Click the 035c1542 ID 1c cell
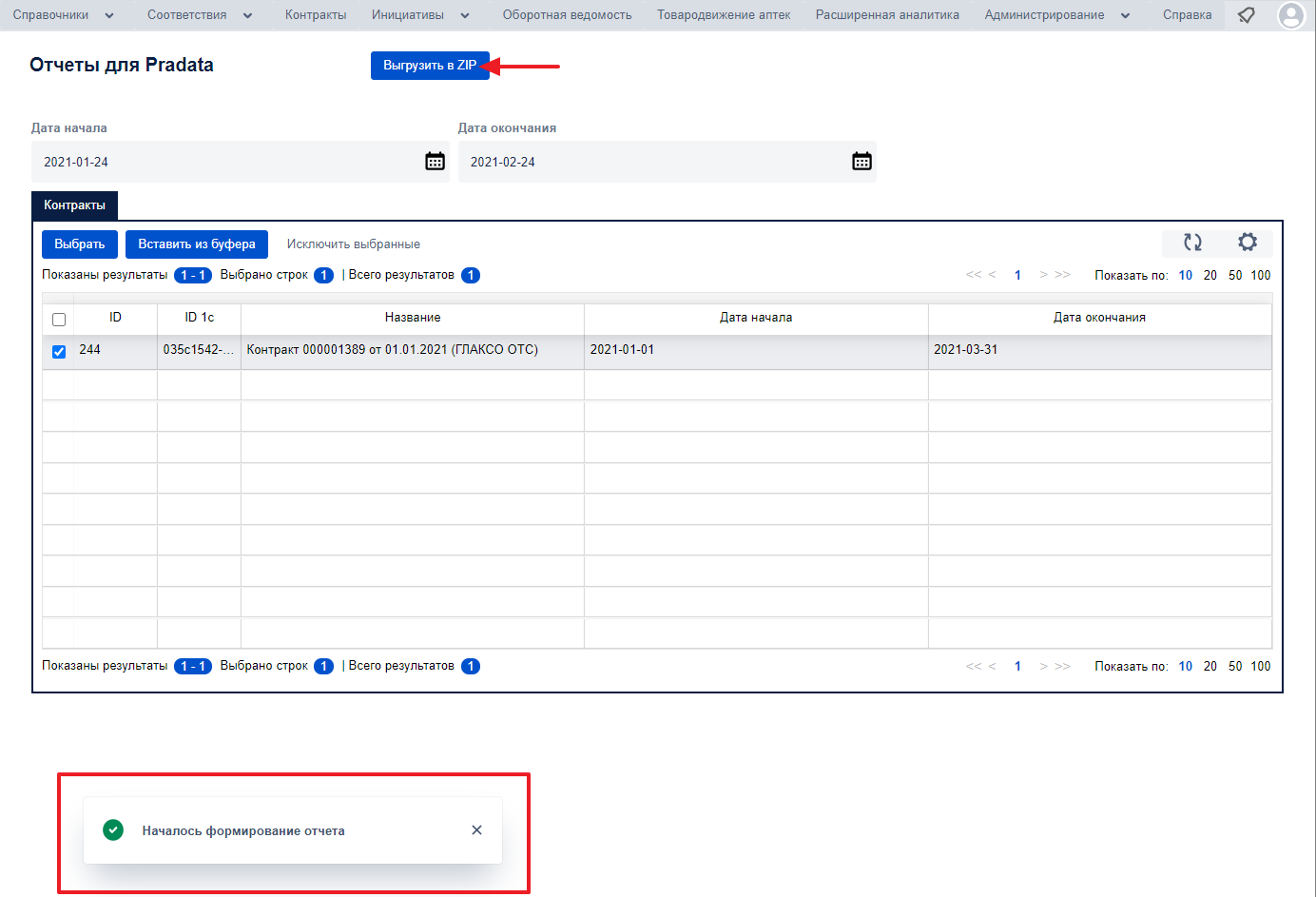Image resolution: width=1316 pixels, height=897 pixels. coord(199,350)
